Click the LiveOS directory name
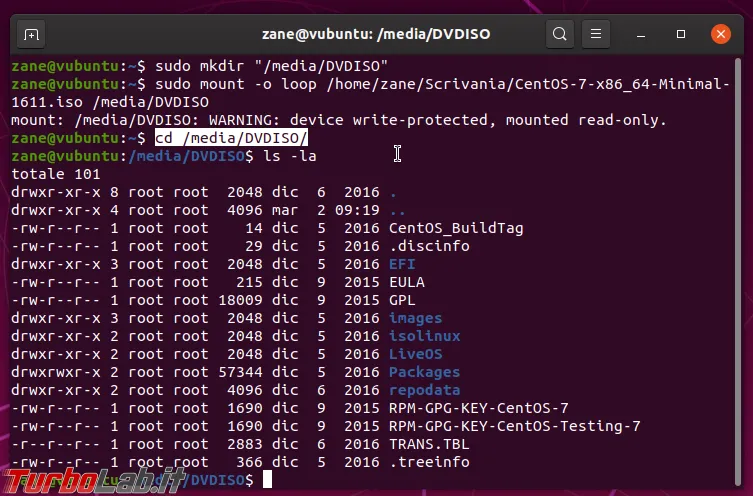Screen dimensions: 753x496 (415, 354)
